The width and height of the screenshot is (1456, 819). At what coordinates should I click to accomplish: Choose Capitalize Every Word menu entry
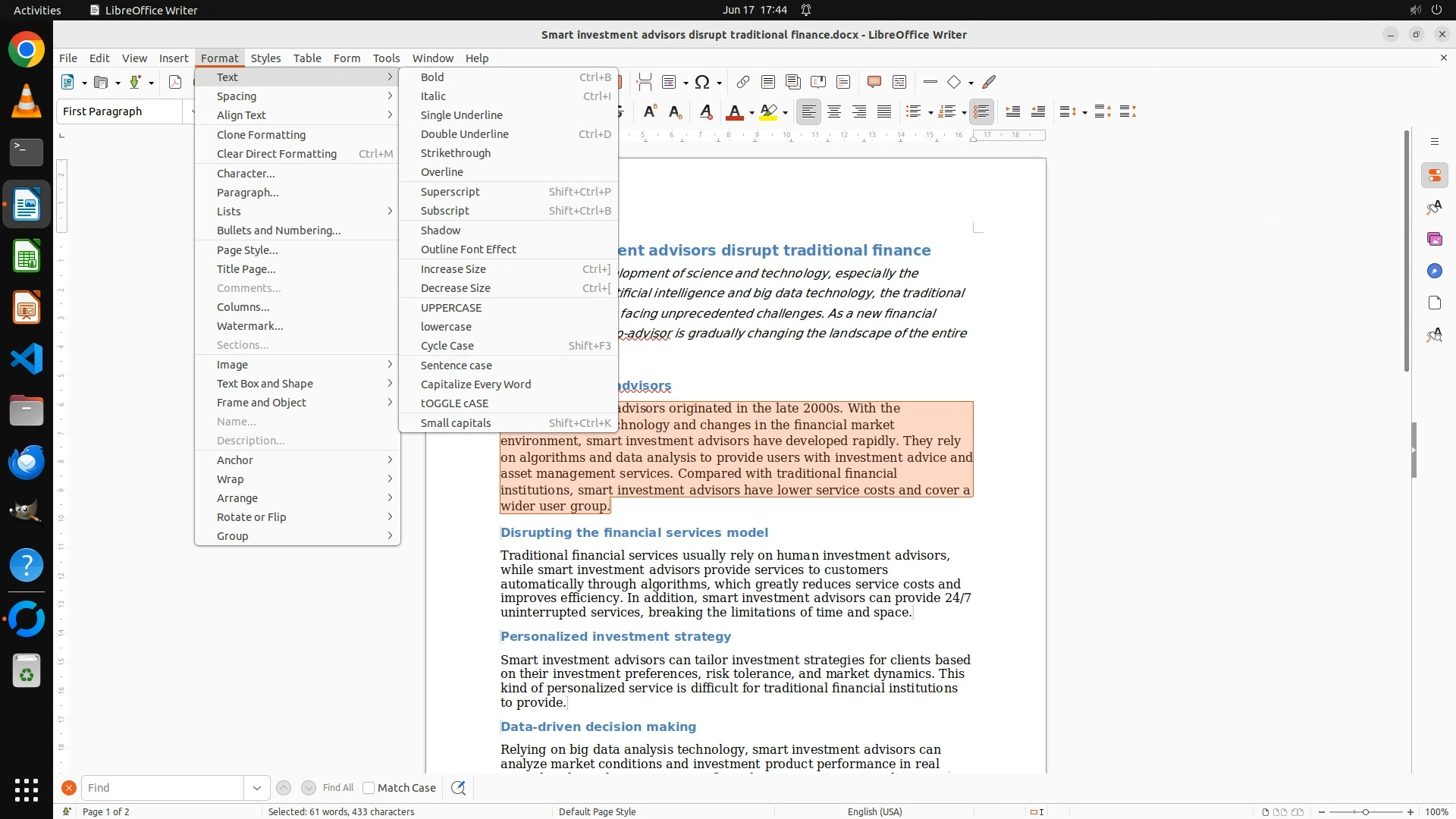[x=475, y=384]
